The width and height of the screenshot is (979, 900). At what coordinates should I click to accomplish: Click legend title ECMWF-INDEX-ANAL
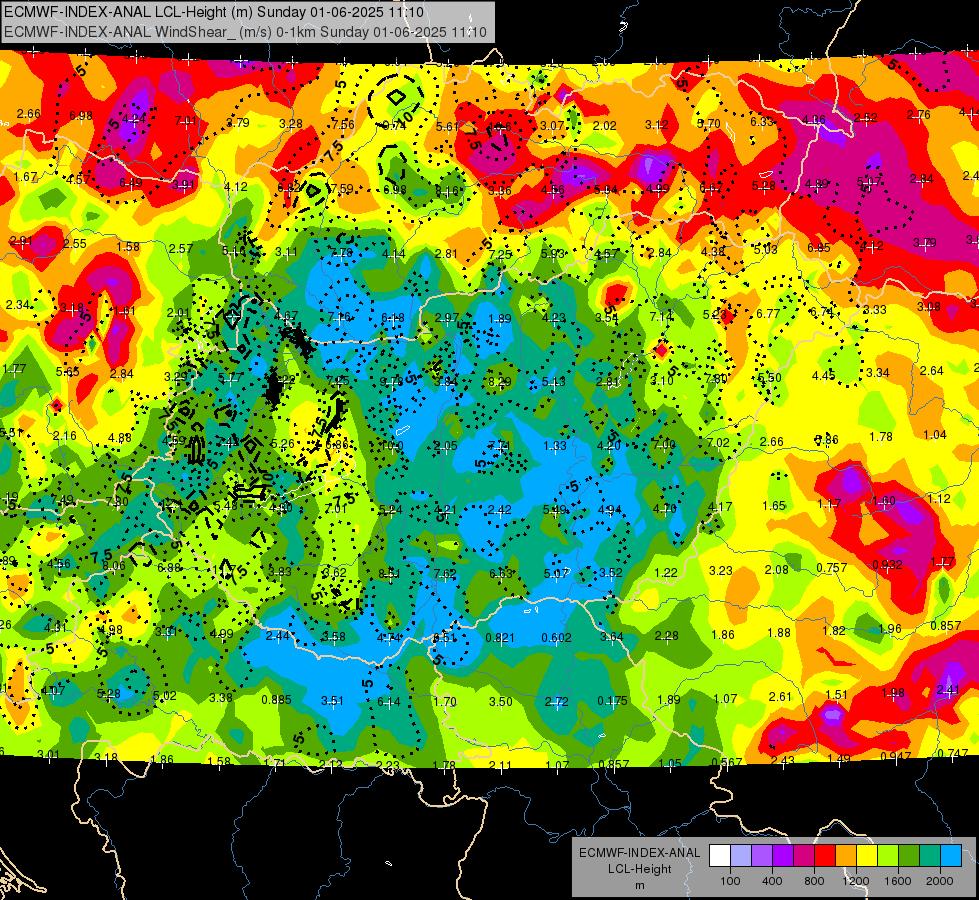[639, 853]
